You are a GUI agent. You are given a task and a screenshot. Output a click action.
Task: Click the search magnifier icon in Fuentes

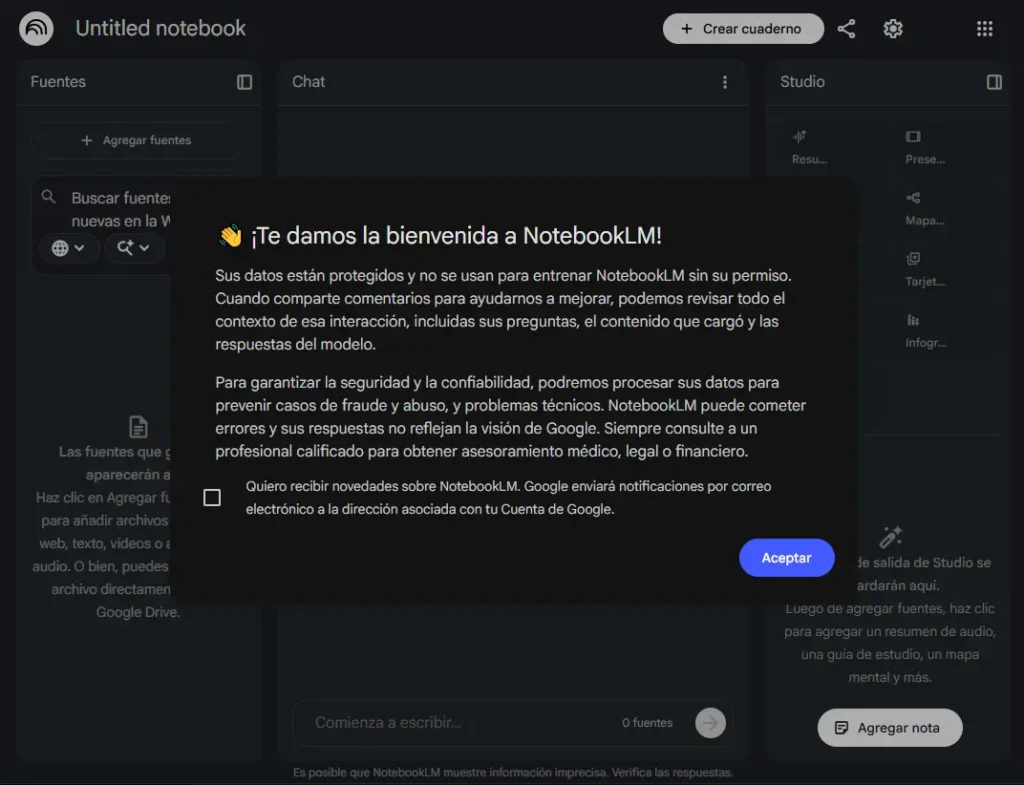[x=48, y=197]
